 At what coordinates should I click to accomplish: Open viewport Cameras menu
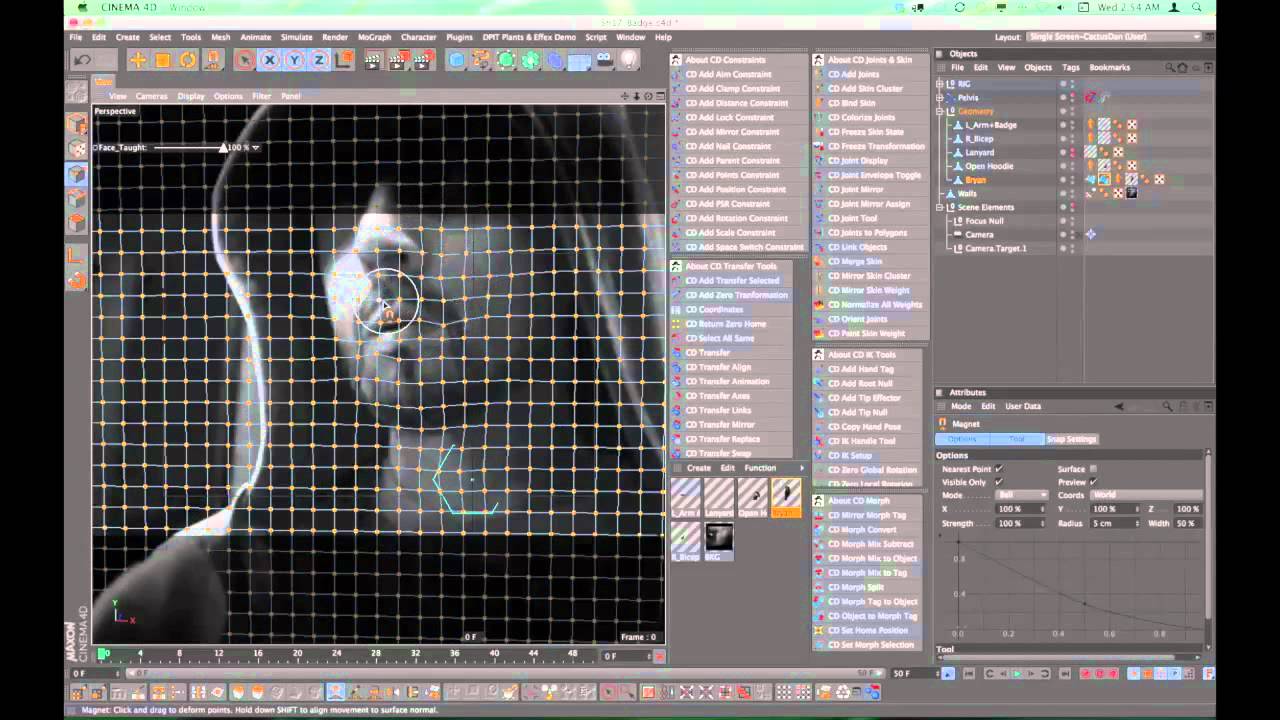152,96
